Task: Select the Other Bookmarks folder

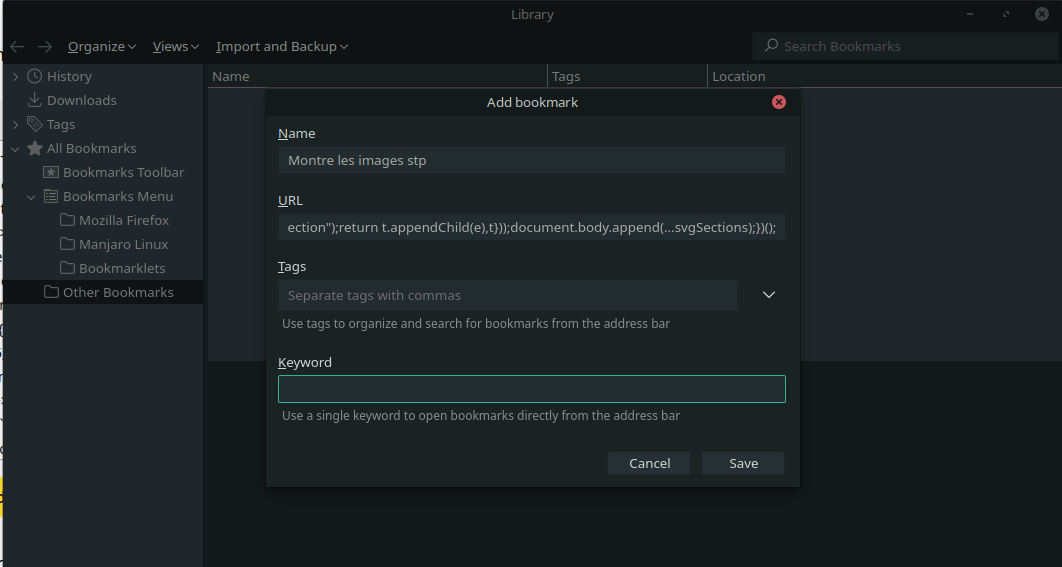Action: click(117, 292)
